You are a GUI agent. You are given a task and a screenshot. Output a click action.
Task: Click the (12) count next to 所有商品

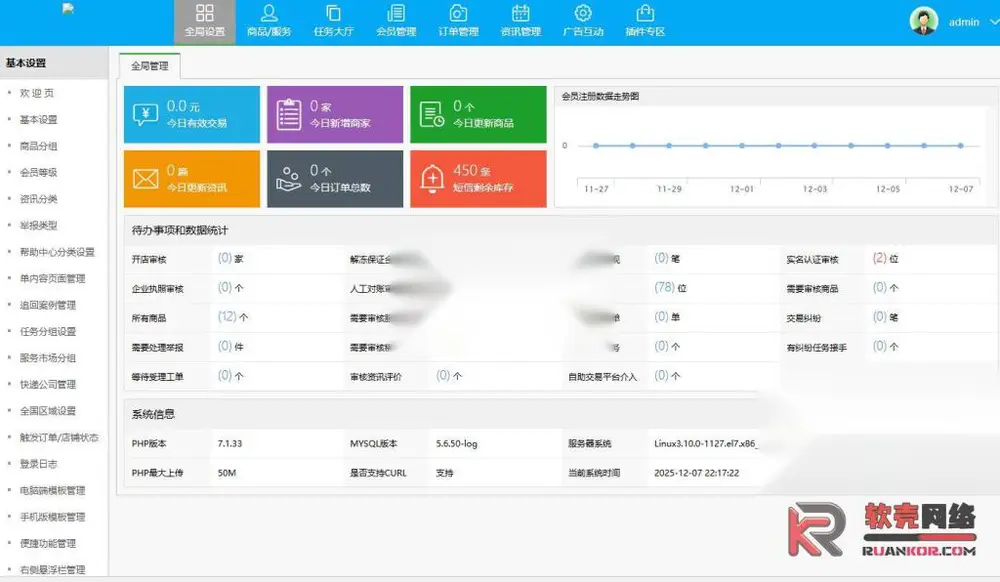coord(227,317)
